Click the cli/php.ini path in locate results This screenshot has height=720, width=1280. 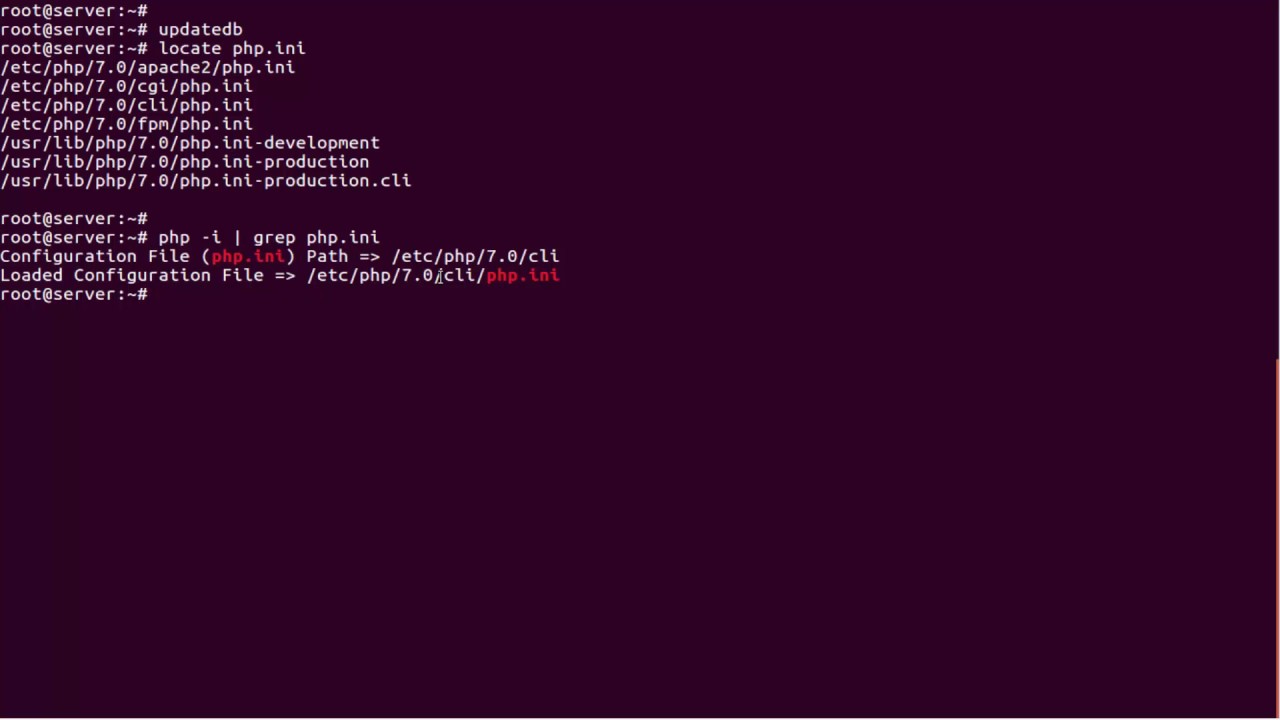pyautogui.click(x=126, y=105)
